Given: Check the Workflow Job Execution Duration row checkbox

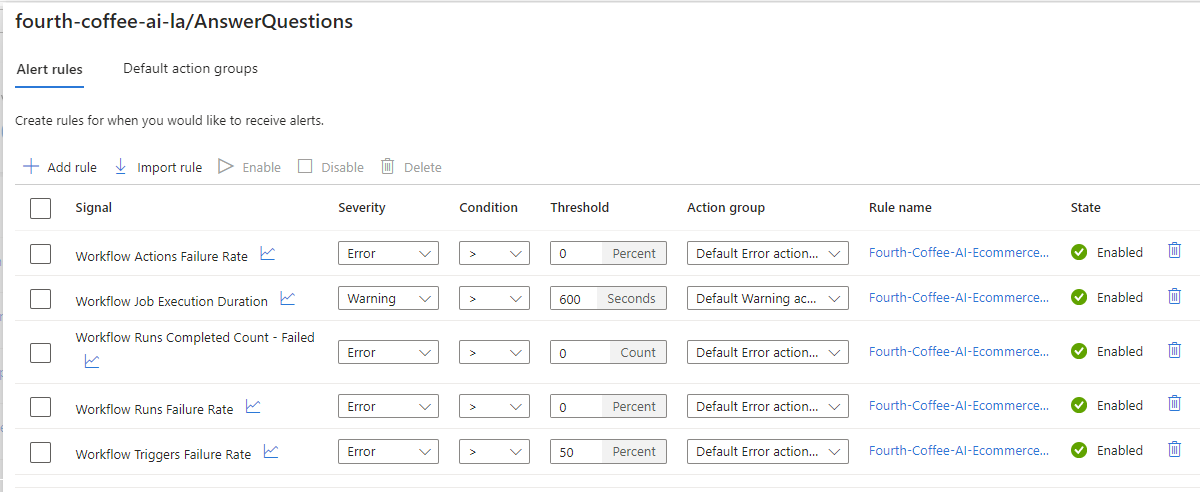Looking at the screenshot, I should 40,299.
